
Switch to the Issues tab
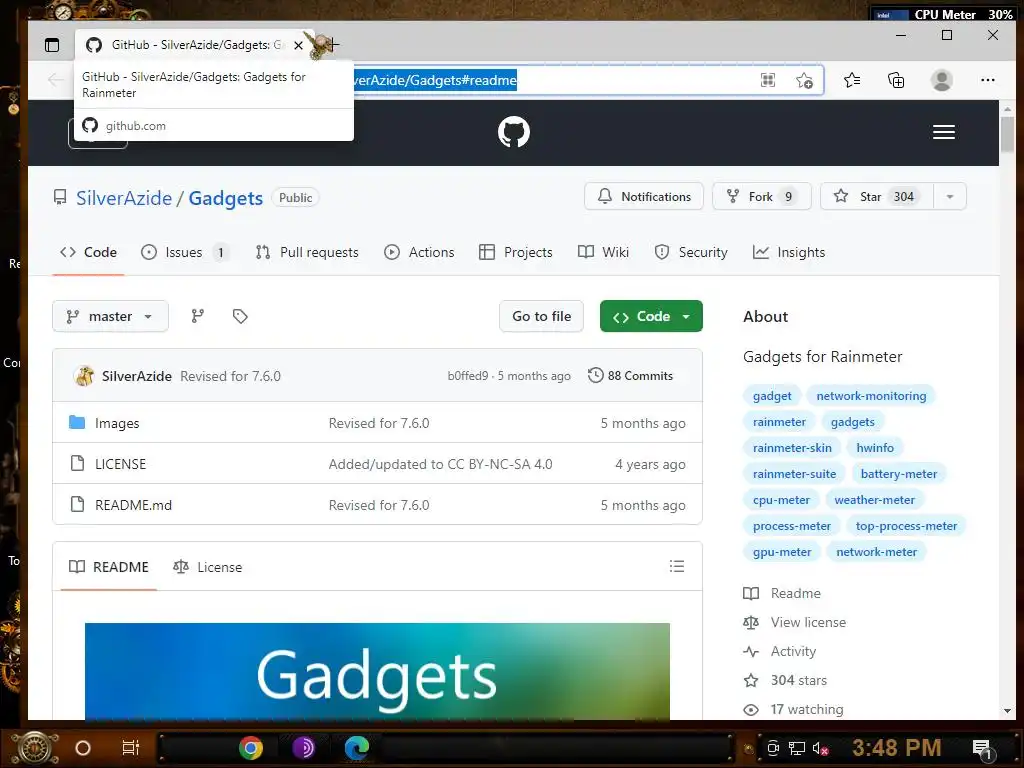(x=185, y=253)
